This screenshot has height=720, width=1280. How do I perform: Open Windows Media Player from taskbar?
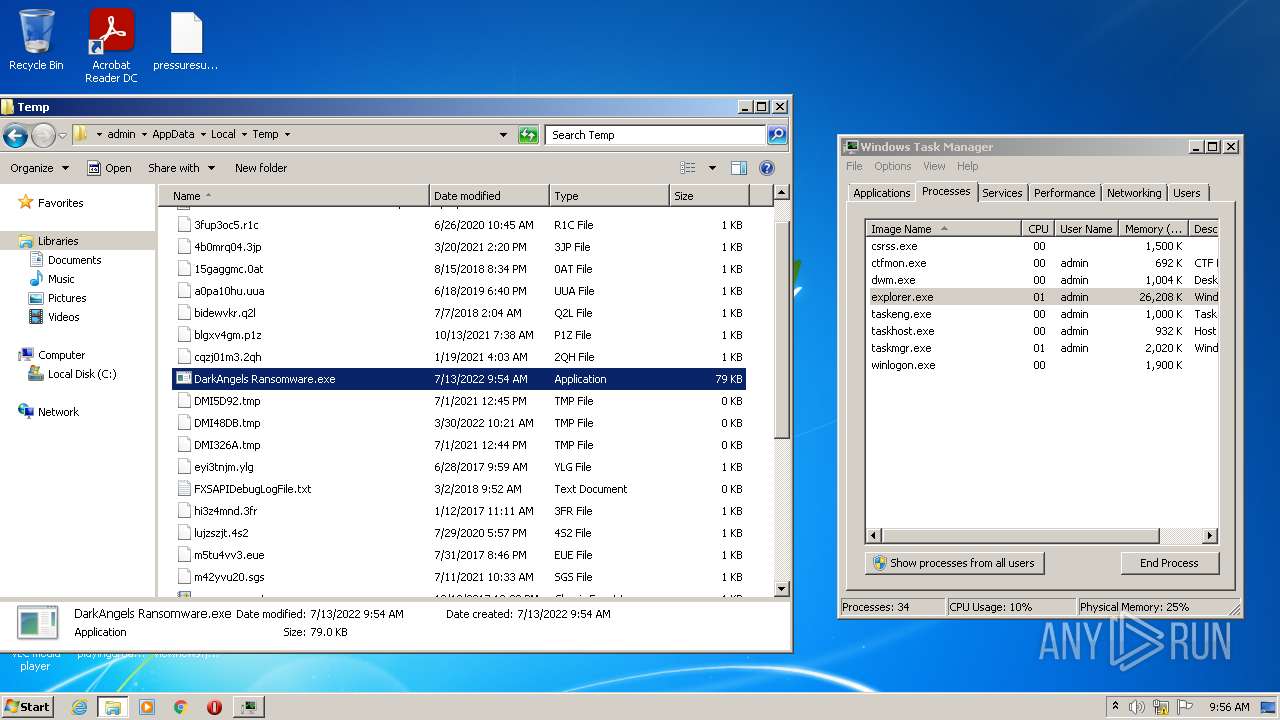coord(147,707)
